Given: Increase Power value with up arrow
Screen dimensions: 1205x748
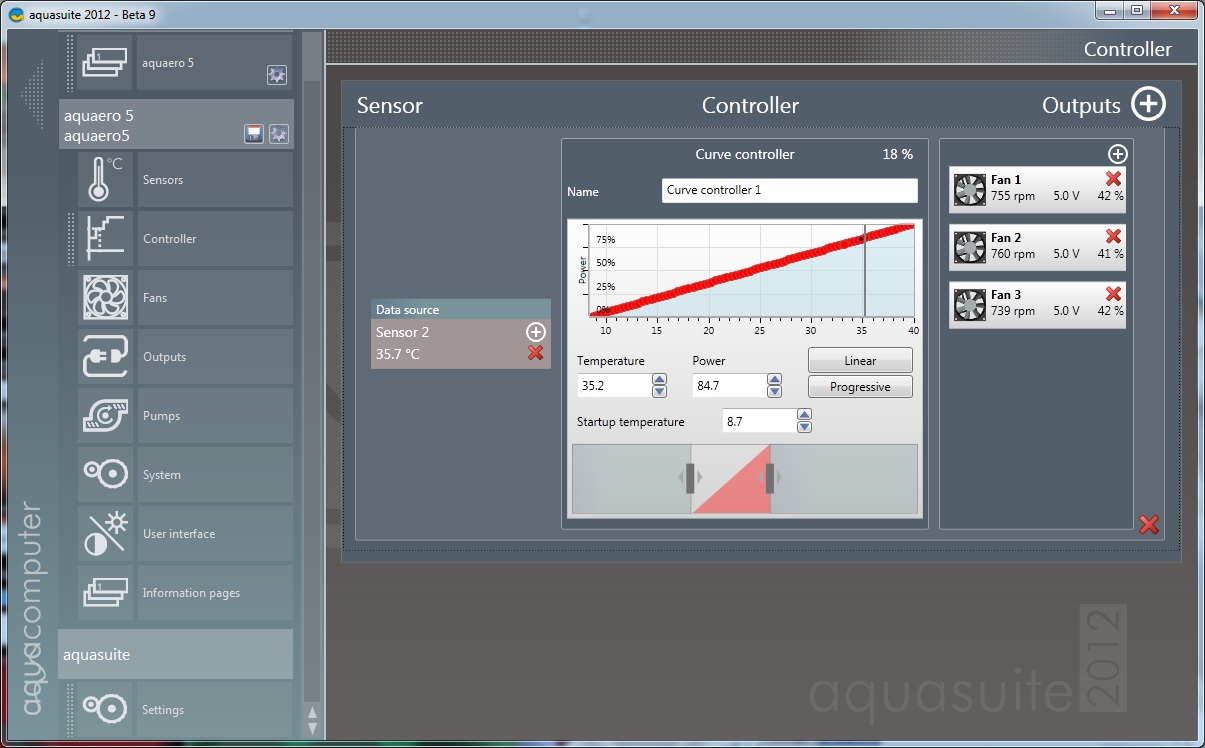Looking at the screenshot, I should [x=774, y=380].
